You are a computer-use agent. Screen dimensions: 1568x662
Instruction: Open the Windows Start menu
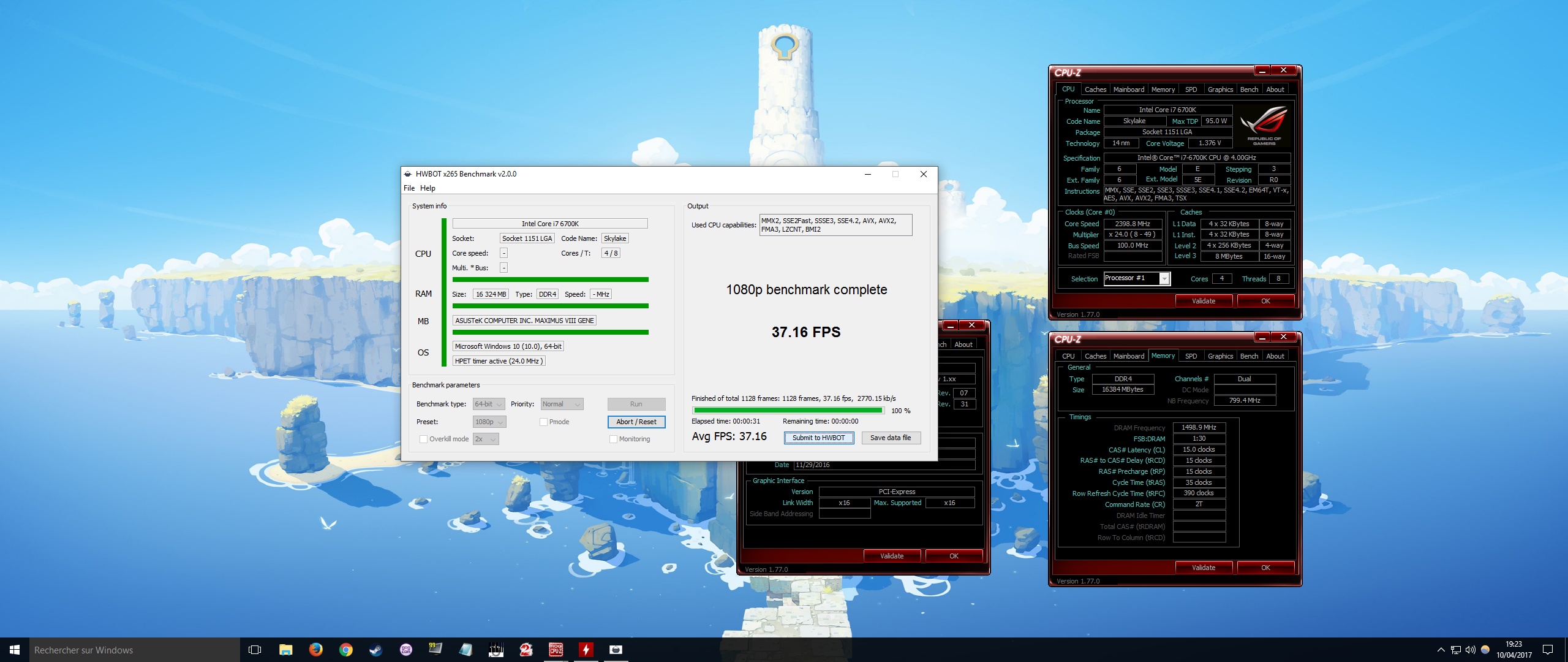coord(15,650)
